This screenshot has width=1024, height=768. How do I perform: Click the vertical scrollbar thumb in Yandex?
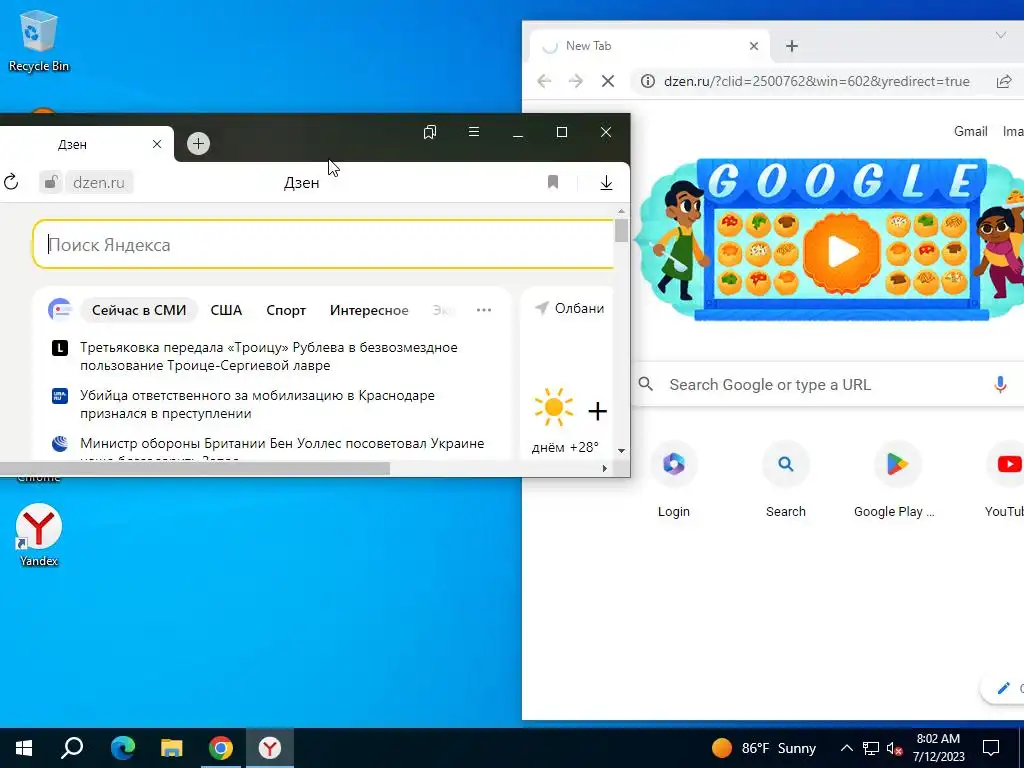(x=621, y=230)
